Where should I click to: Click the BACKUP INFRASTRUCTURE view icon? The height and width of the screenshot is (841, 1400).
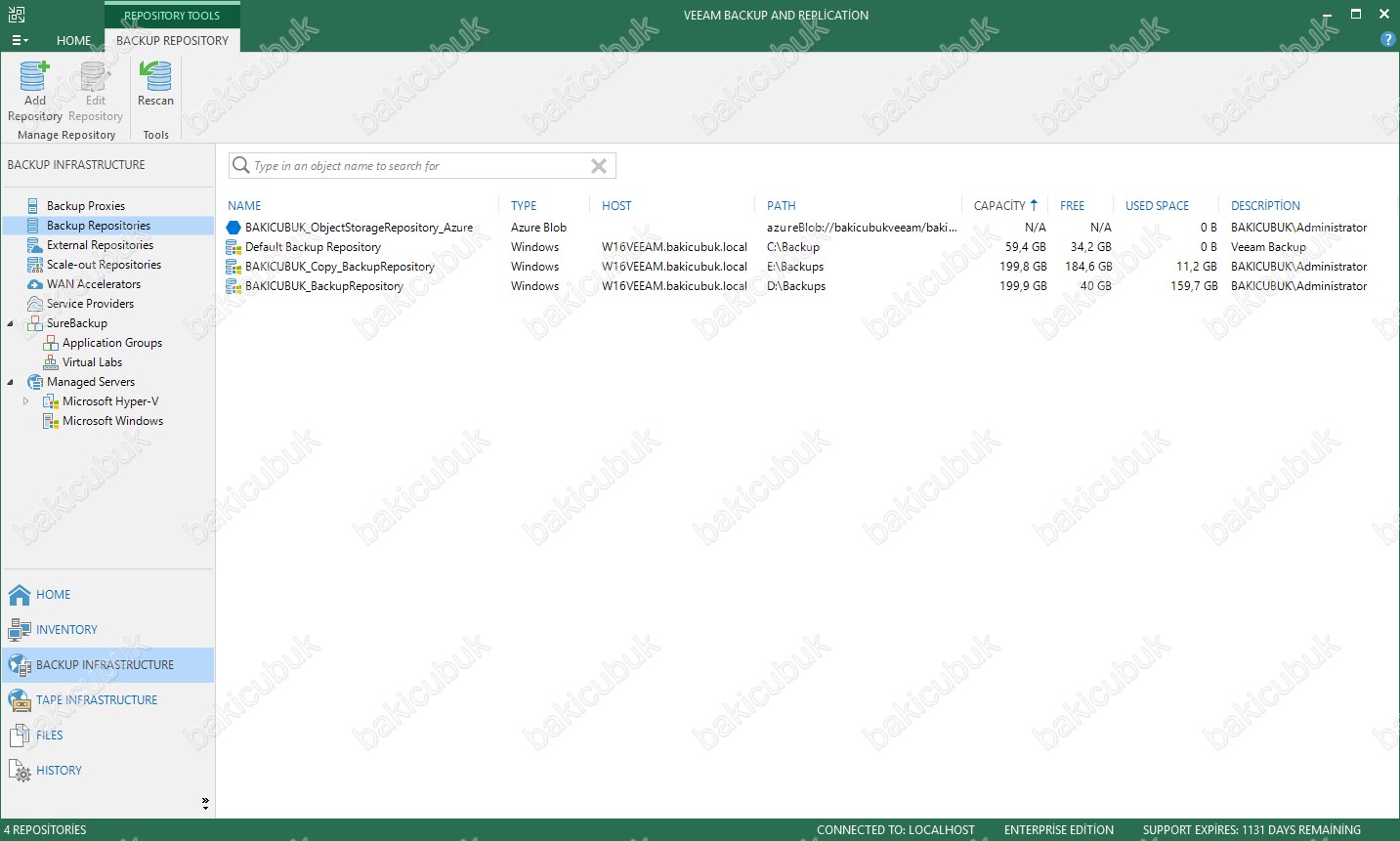(20, 665)
